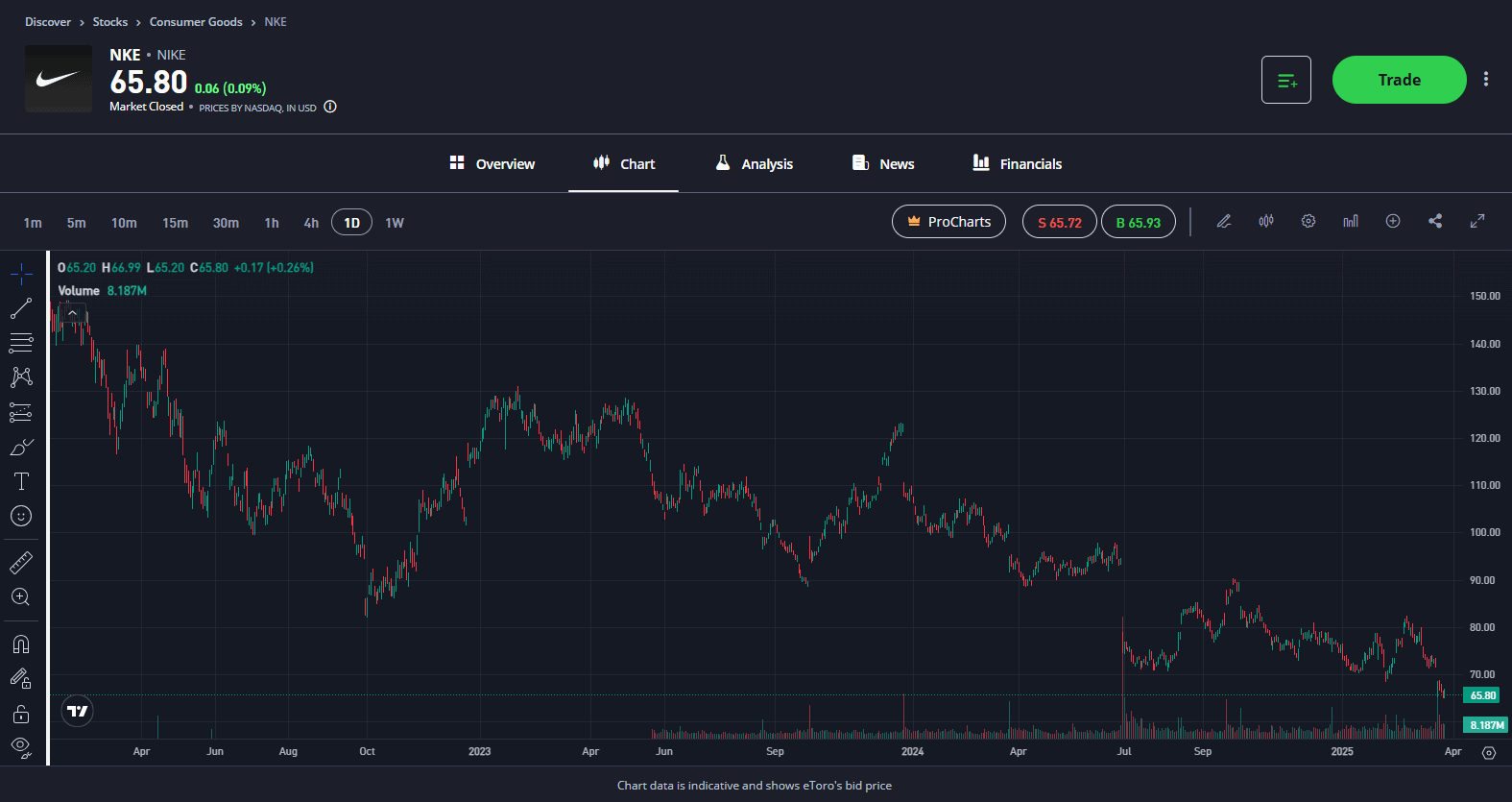Open chart settings gear
The height and width of the screenshot is (802, 1512).
click(1308, 221)
